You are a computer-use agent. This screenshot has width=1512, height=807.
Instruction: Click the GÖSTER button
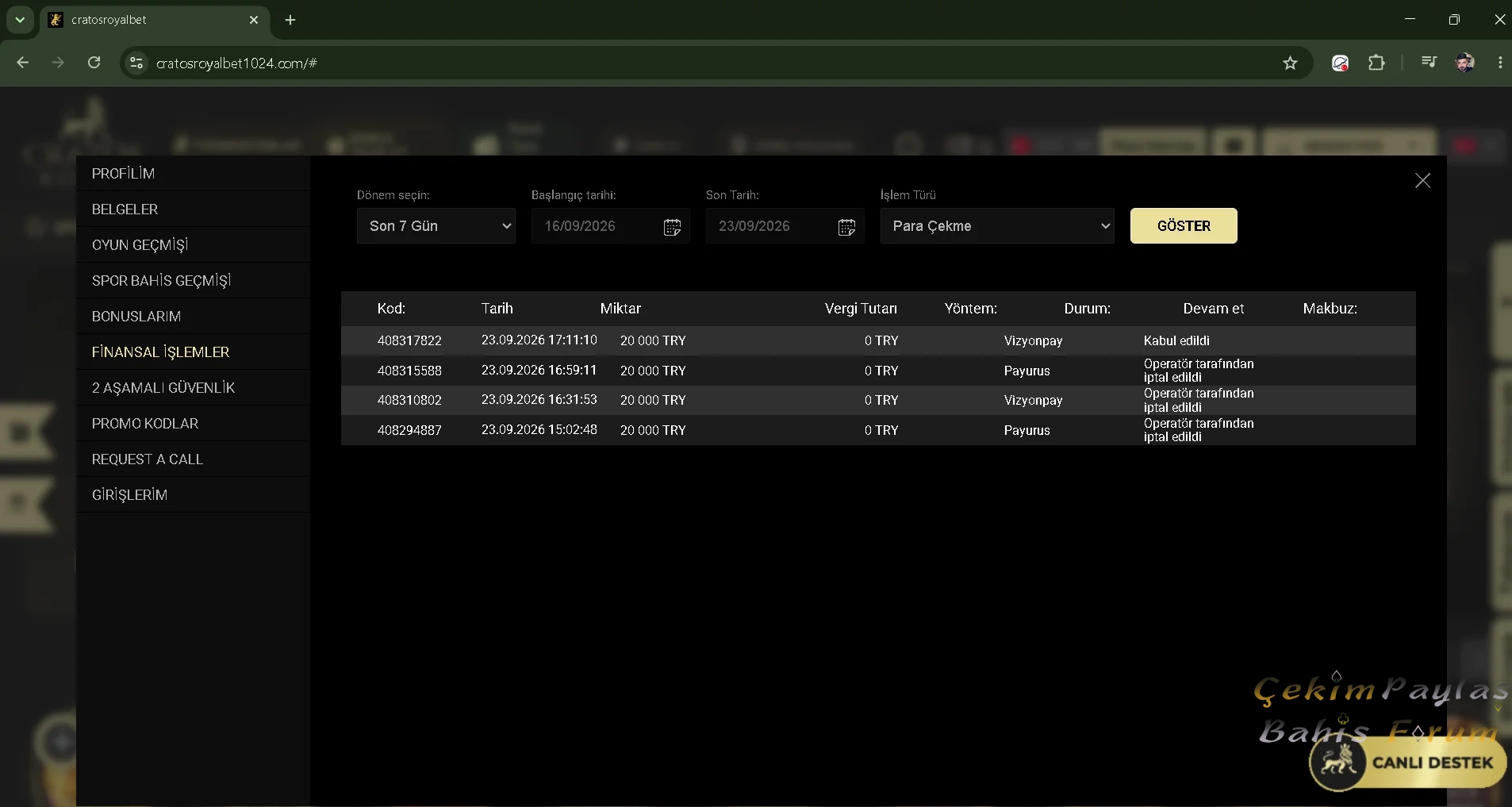pyautogui.click(x=1184, y=226)
